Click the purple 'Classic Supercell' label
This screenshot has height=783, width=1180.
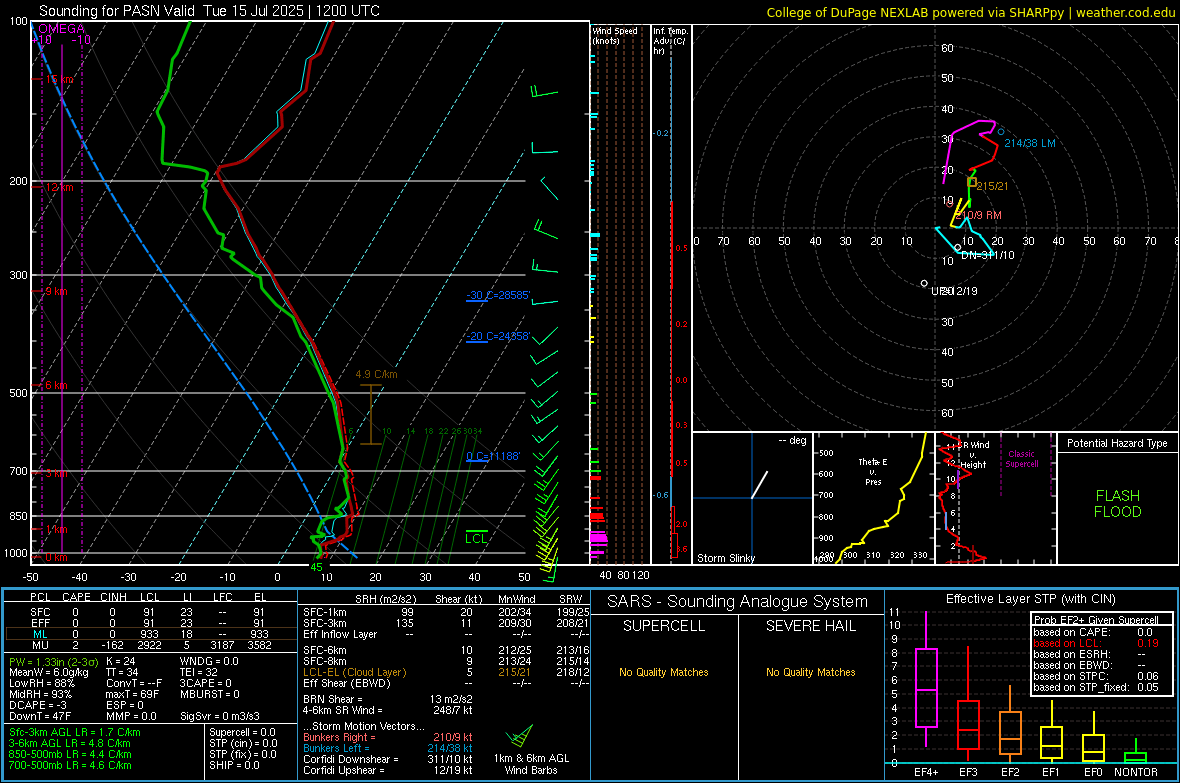[1021, 459]
